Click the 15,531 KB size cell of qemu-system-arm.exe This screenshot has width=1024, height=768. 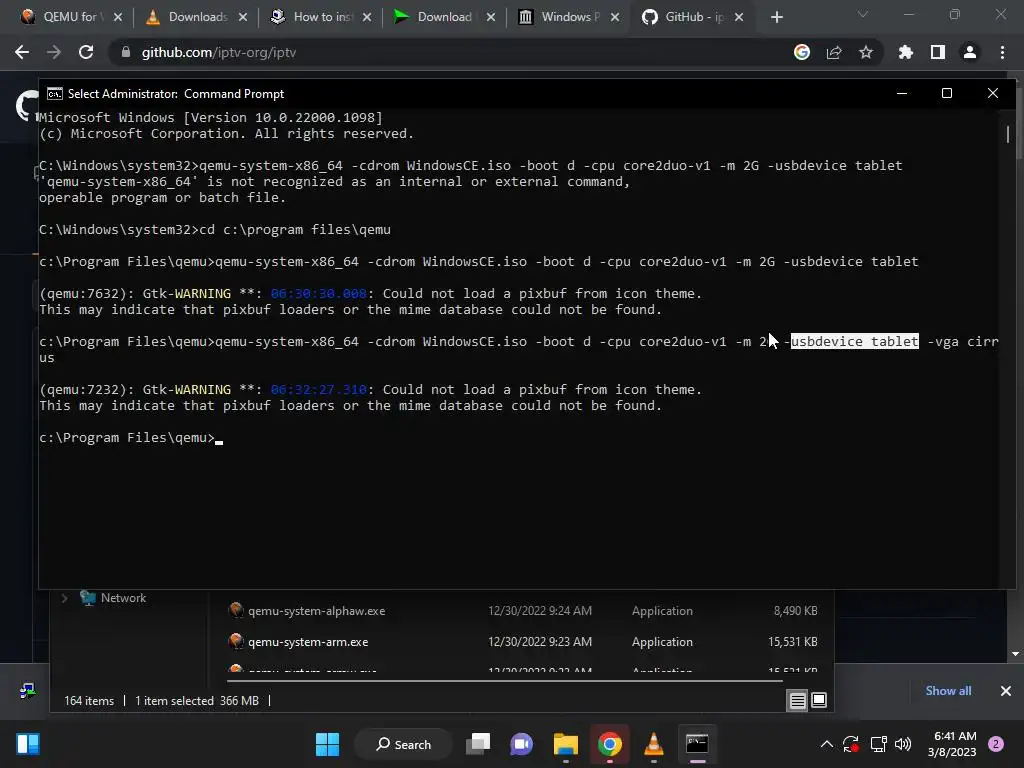coord(793,642)
